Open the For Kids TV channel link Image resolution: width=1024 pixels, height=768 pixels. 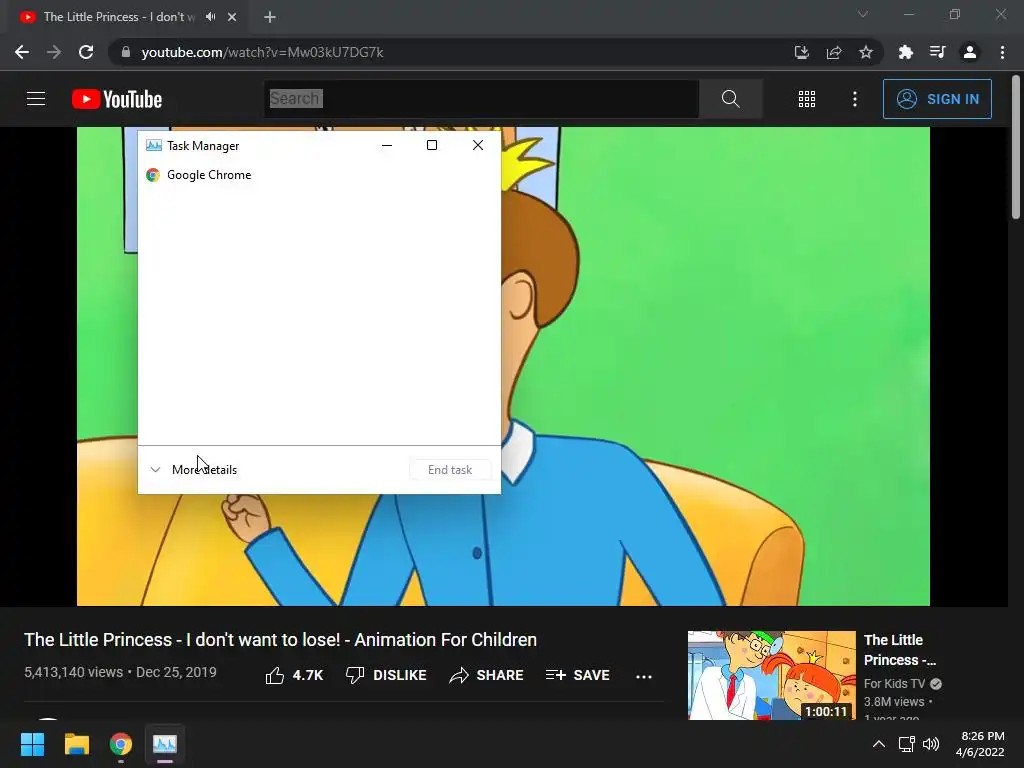(894, 684)
